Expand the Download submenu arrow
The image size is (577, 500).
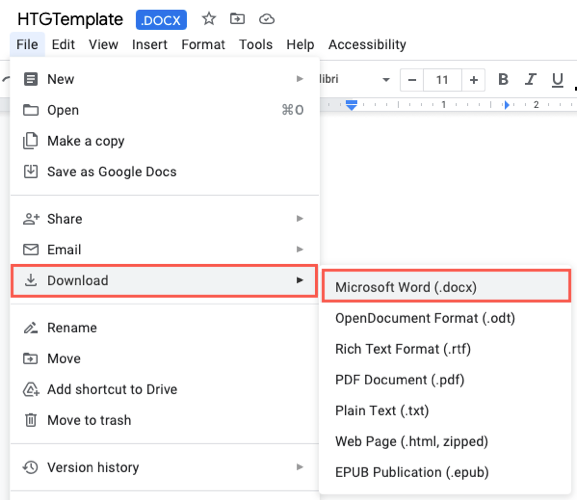300,280
